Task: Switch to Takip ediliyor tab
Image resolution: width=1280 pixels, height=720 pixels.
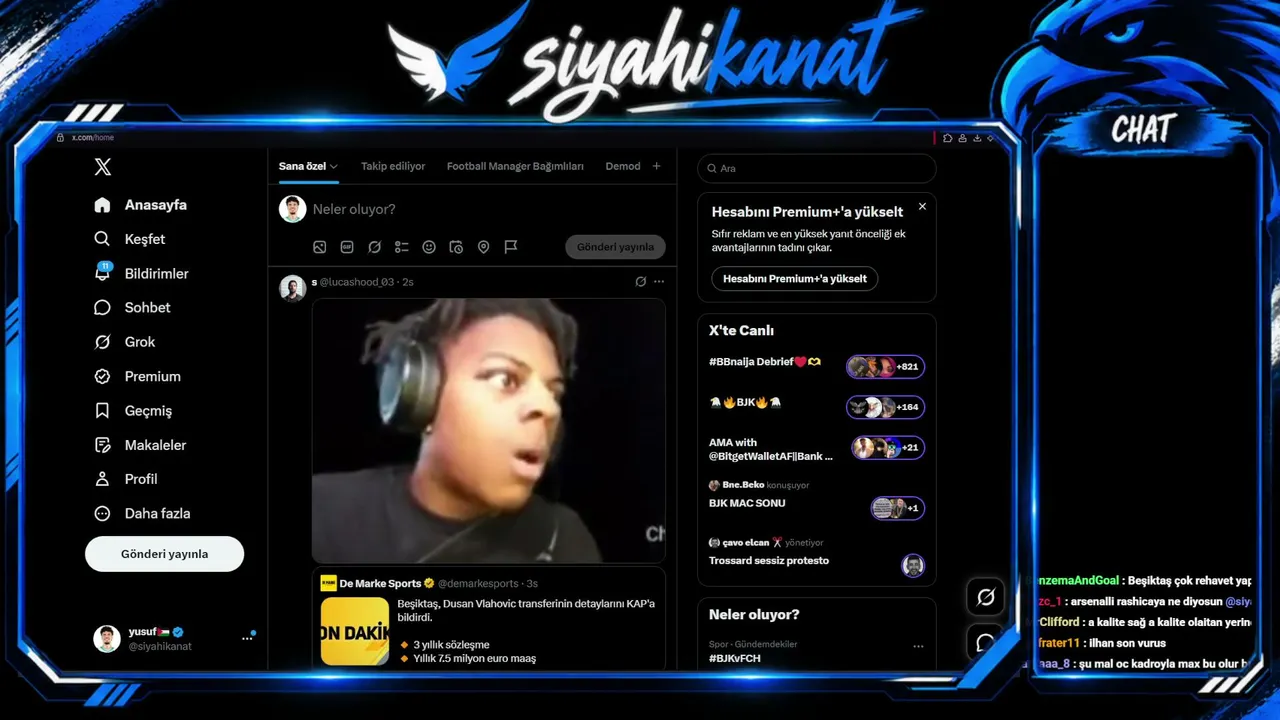Action: point(393,166)
